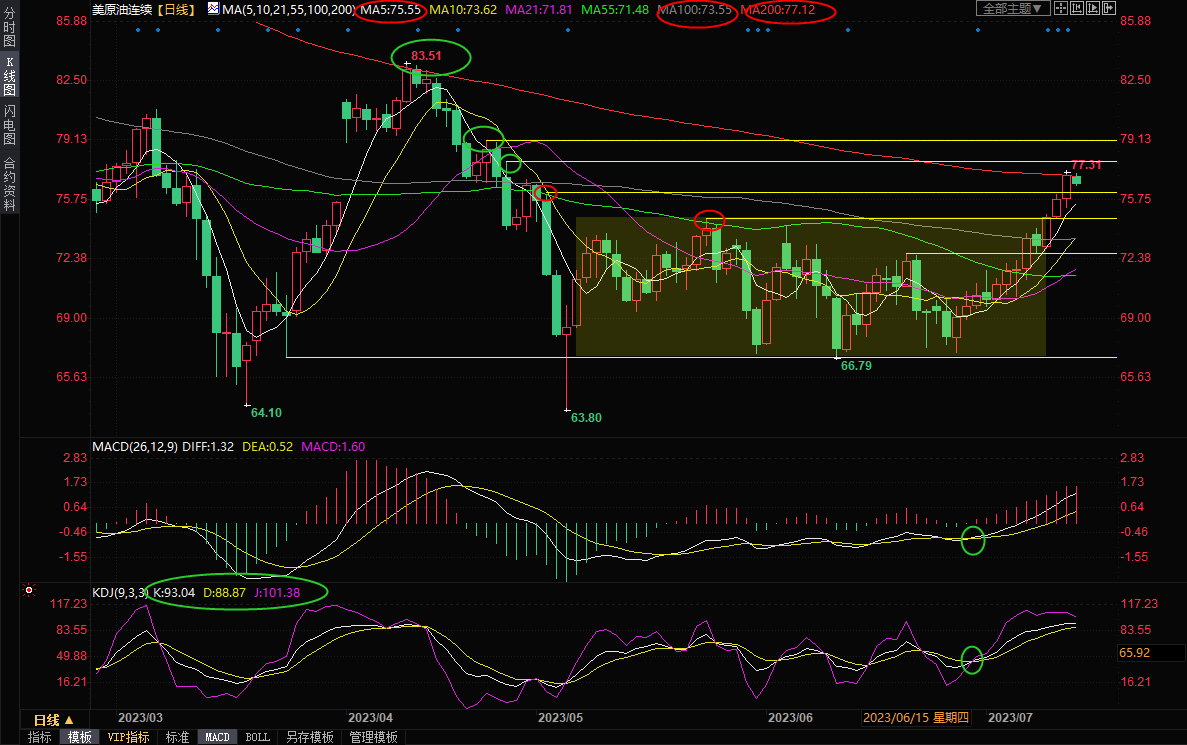Open 合约资料 in left sidebar

tap(9, 184)
